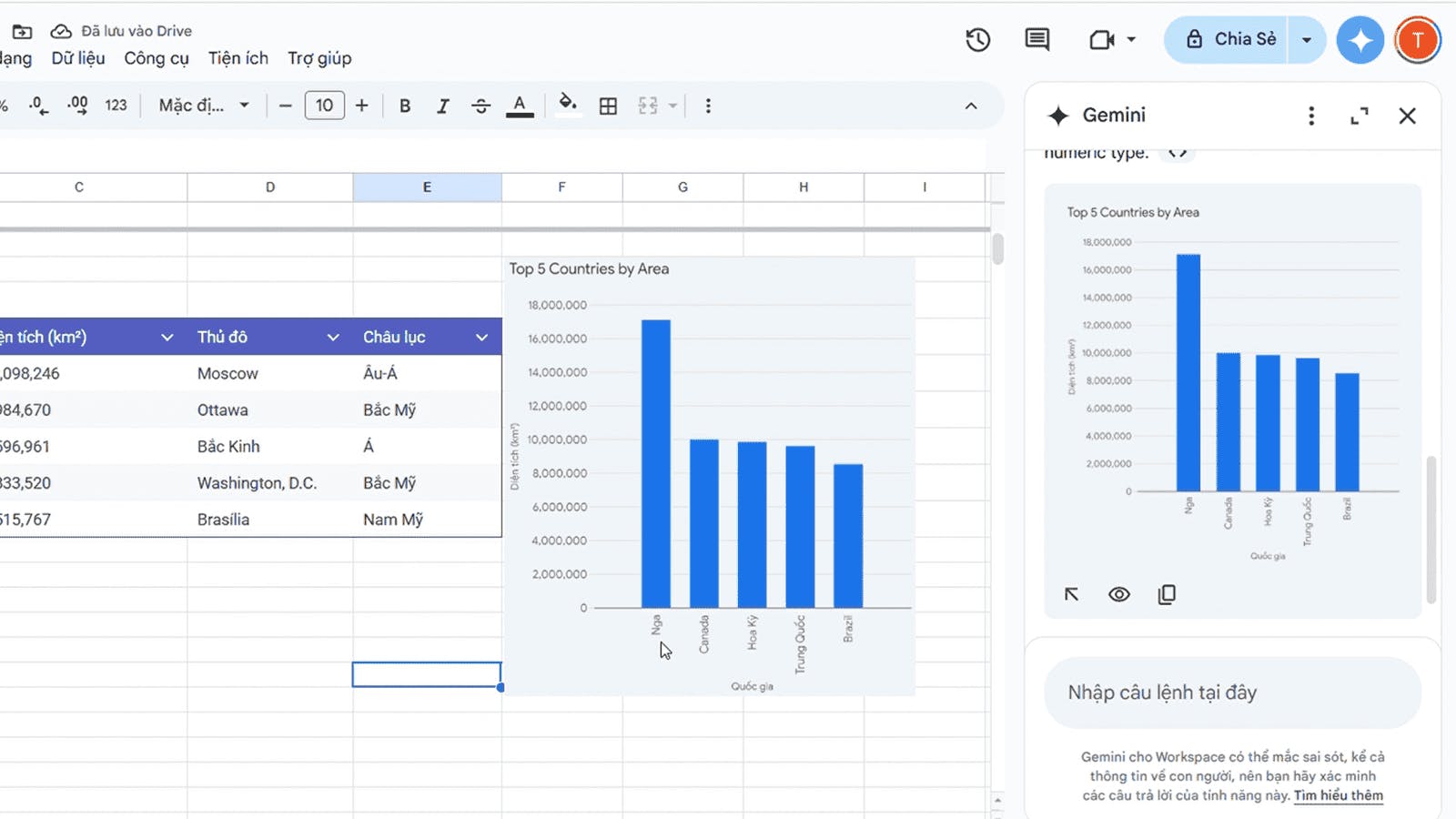Open the Công cụ menu

click(157, 58)
